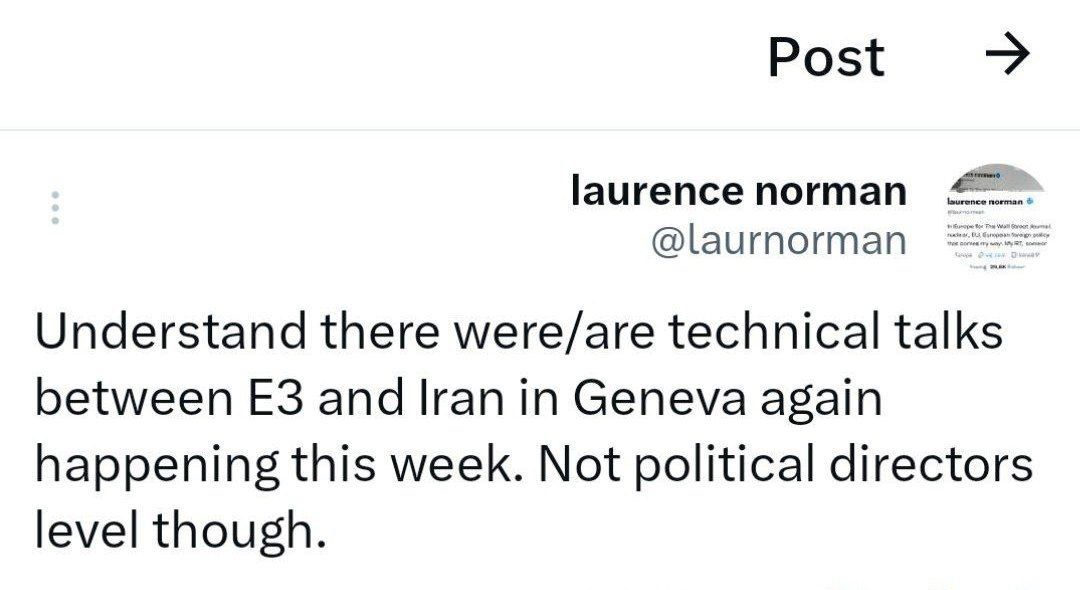This screenshot has width=1080, height=590.
Task: Click the bio text inside avatar image
Action: pyautogui.click(x=998, y=234)
